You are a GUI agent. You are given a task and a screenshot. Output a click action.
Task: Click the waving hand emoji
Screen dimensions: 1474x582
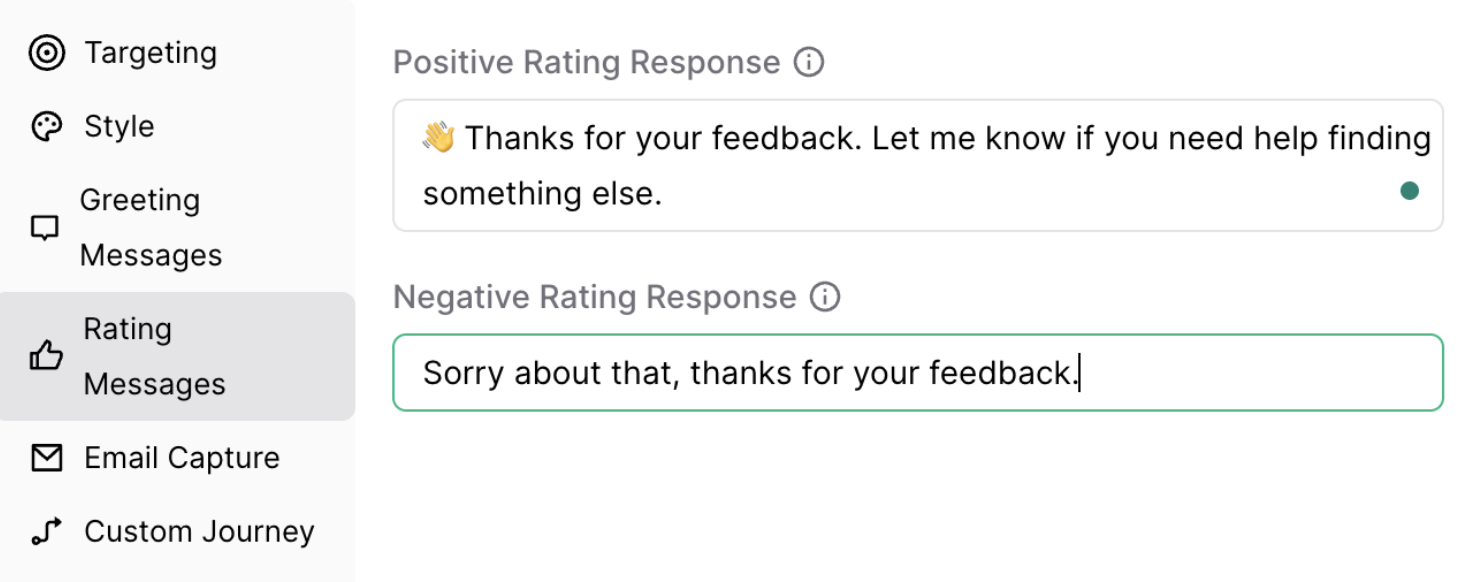[439, 137]
